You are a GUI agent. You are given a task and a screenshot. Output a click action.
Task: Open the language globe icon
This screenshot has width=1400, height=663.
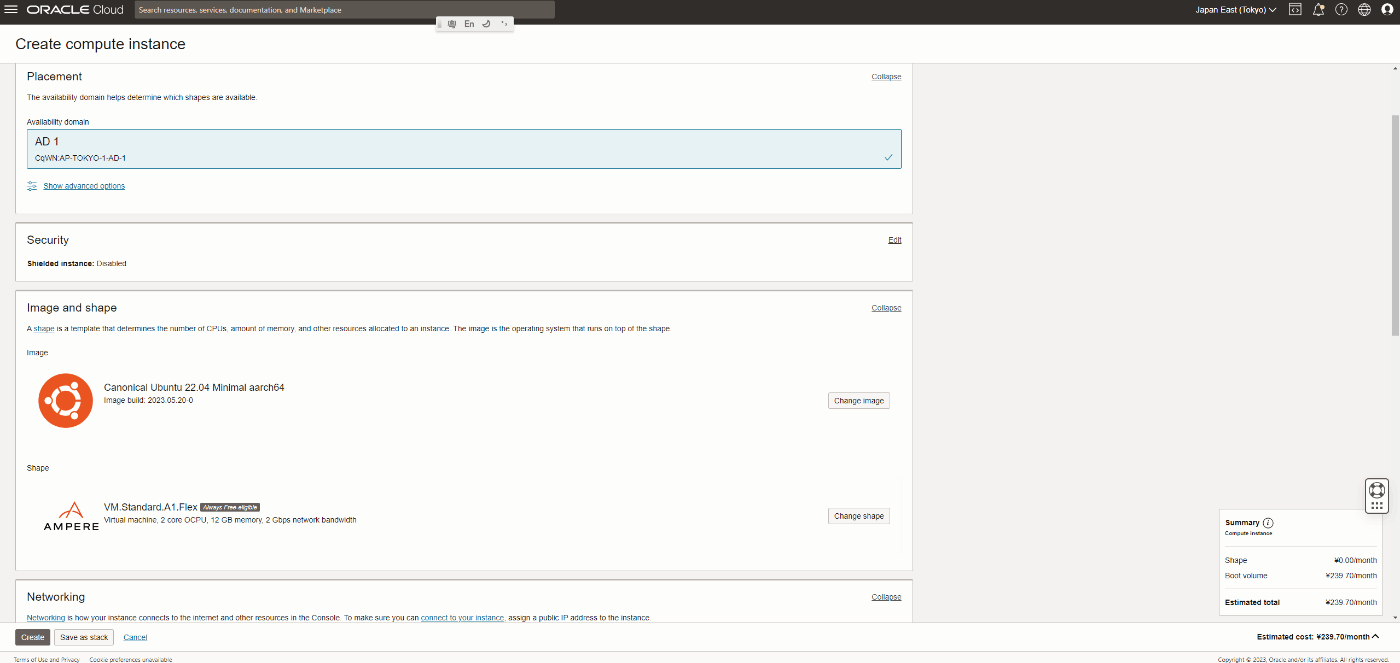[x=1364, y=9]
